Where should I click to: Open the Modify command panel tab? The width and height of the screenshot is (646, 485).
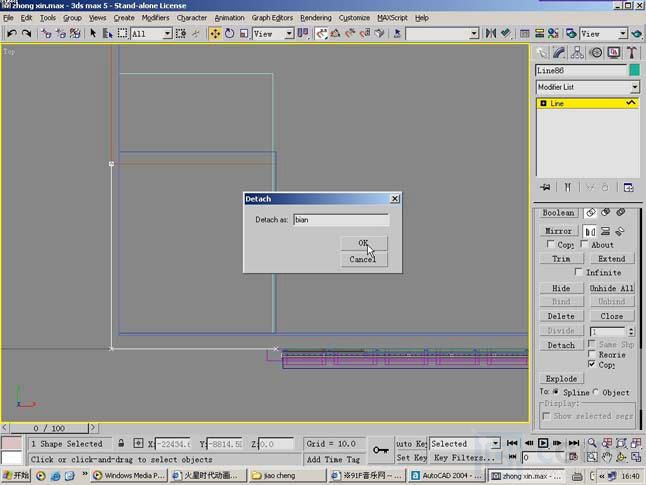(x=559, y=52)
